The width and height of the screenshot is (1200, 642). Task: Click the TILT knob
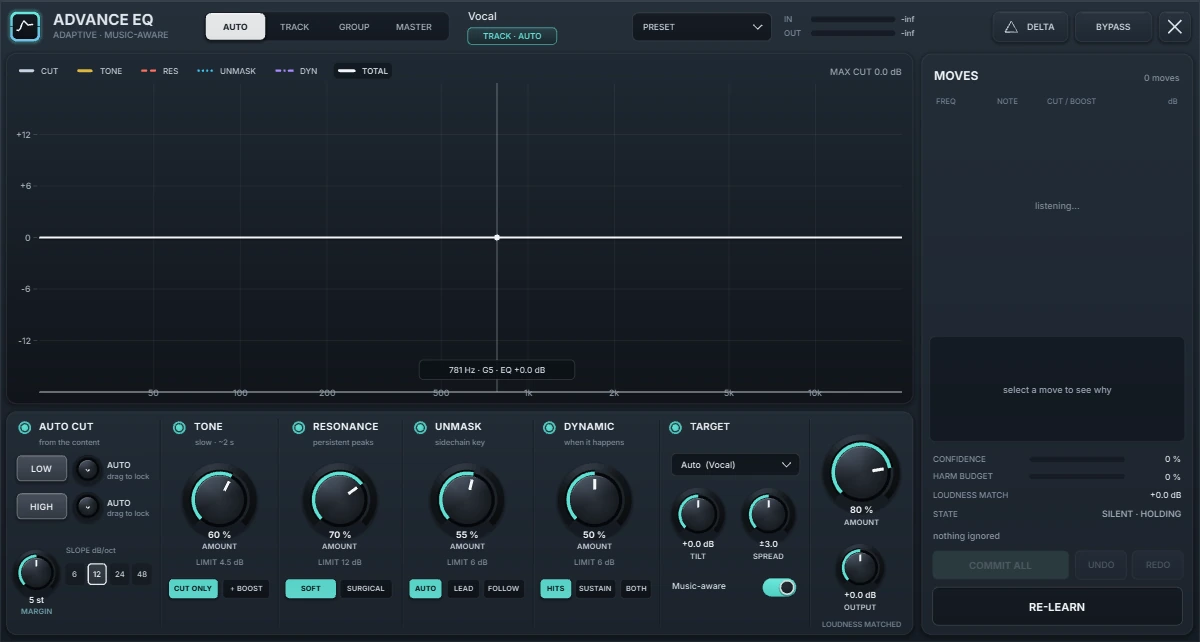point(698,515)
